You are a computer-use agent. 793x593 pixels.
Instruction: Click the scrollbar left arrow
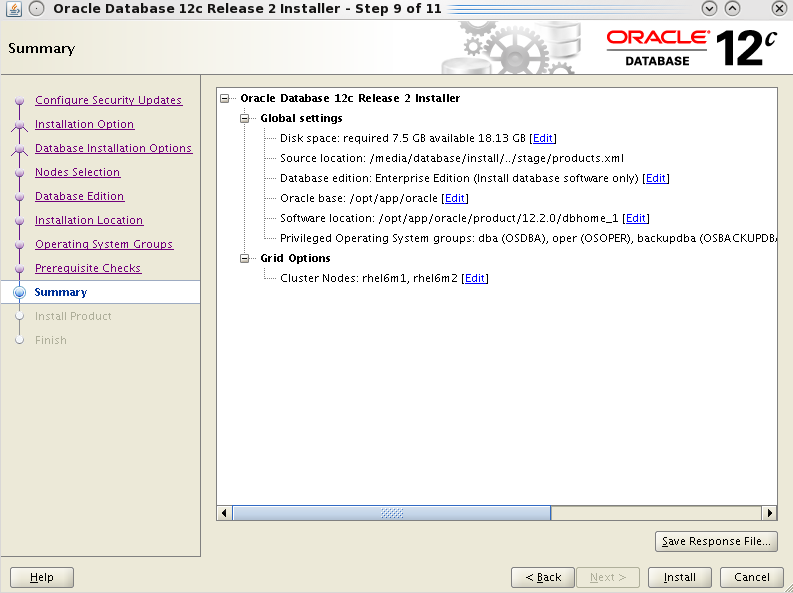coord(225,513)
